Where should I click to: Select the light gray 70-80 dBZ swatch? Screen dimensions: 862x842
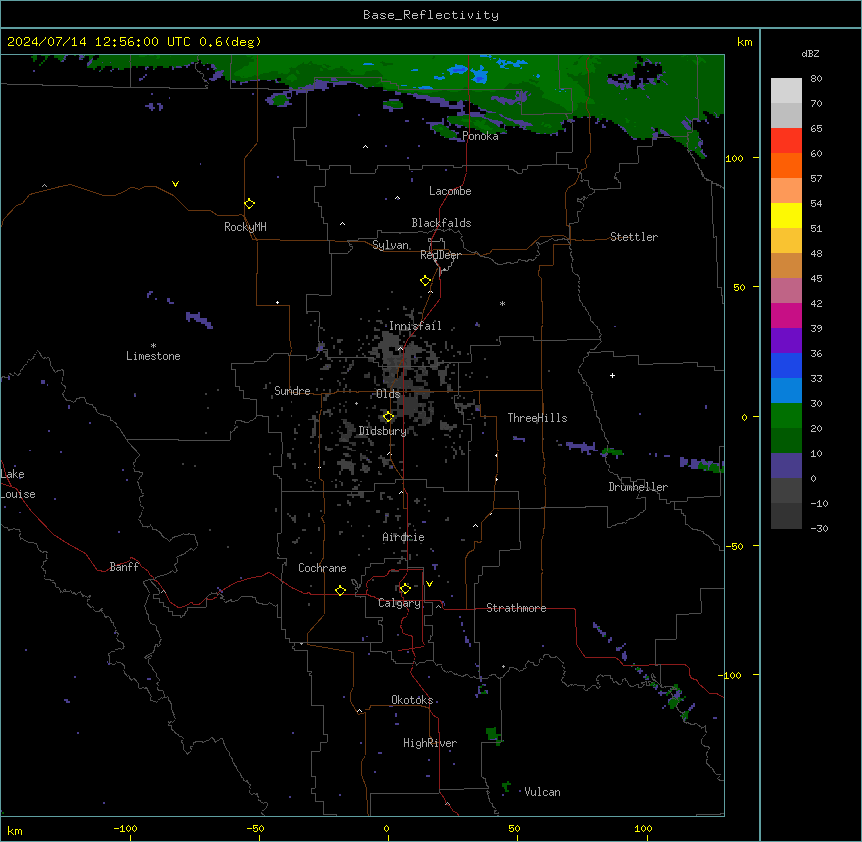coord(786,91)
